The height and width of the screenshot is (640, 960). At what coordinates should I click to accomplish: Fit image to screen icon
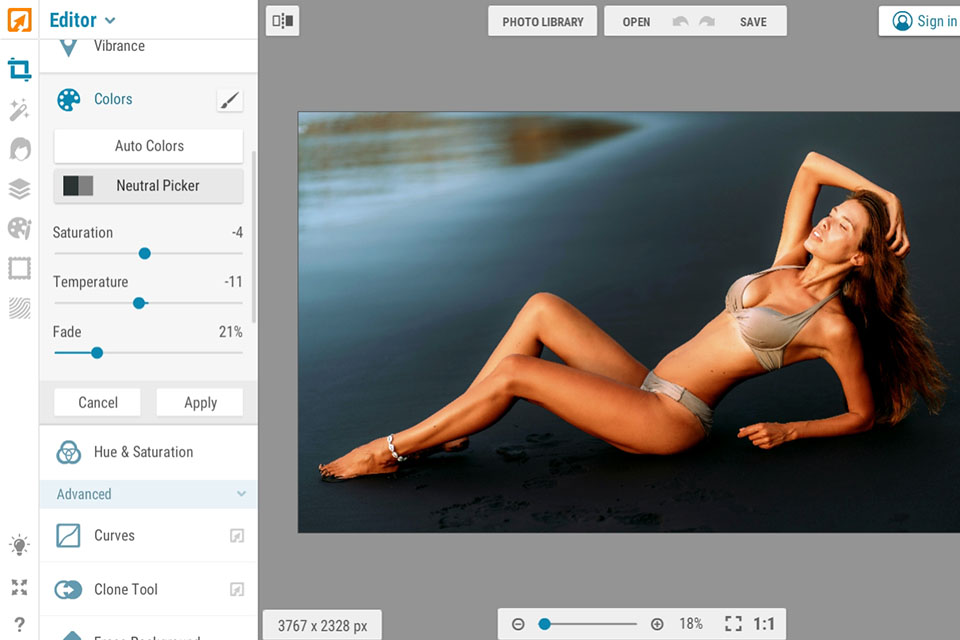(x=733, y=624)
